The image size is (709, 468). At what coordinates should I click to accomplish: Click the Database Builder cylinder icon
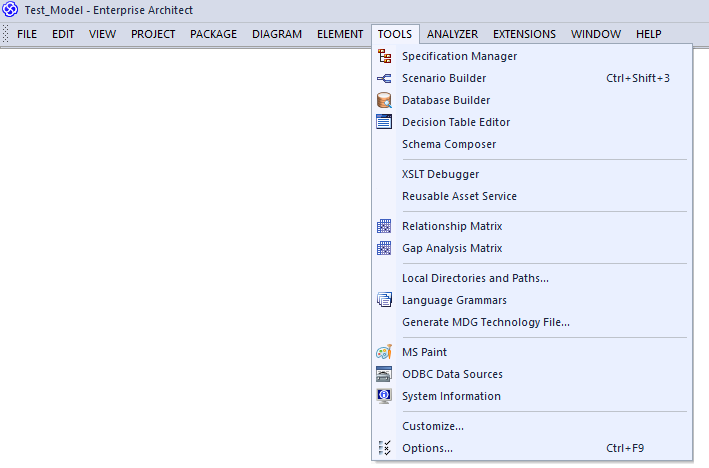384,100
